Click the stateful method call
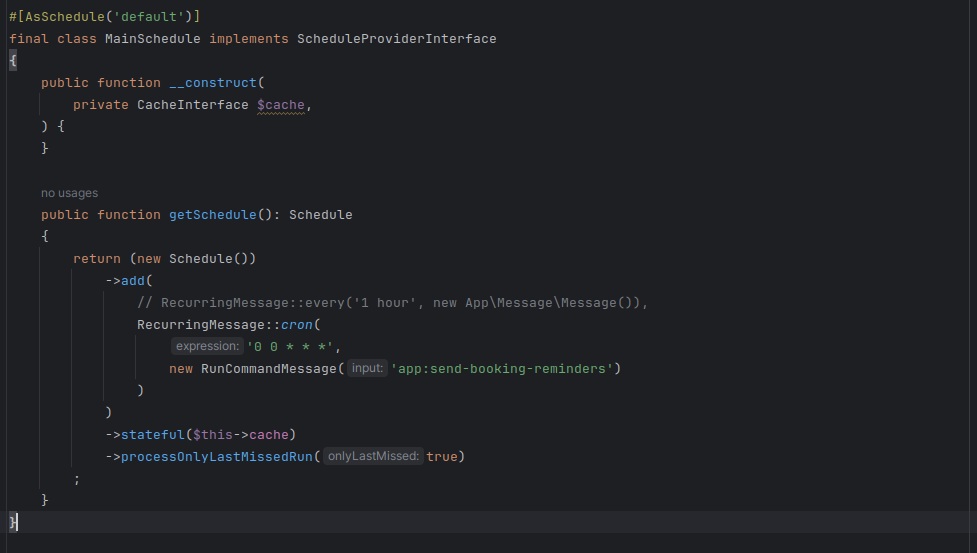 pyautogui.click(x=153, y=435)
